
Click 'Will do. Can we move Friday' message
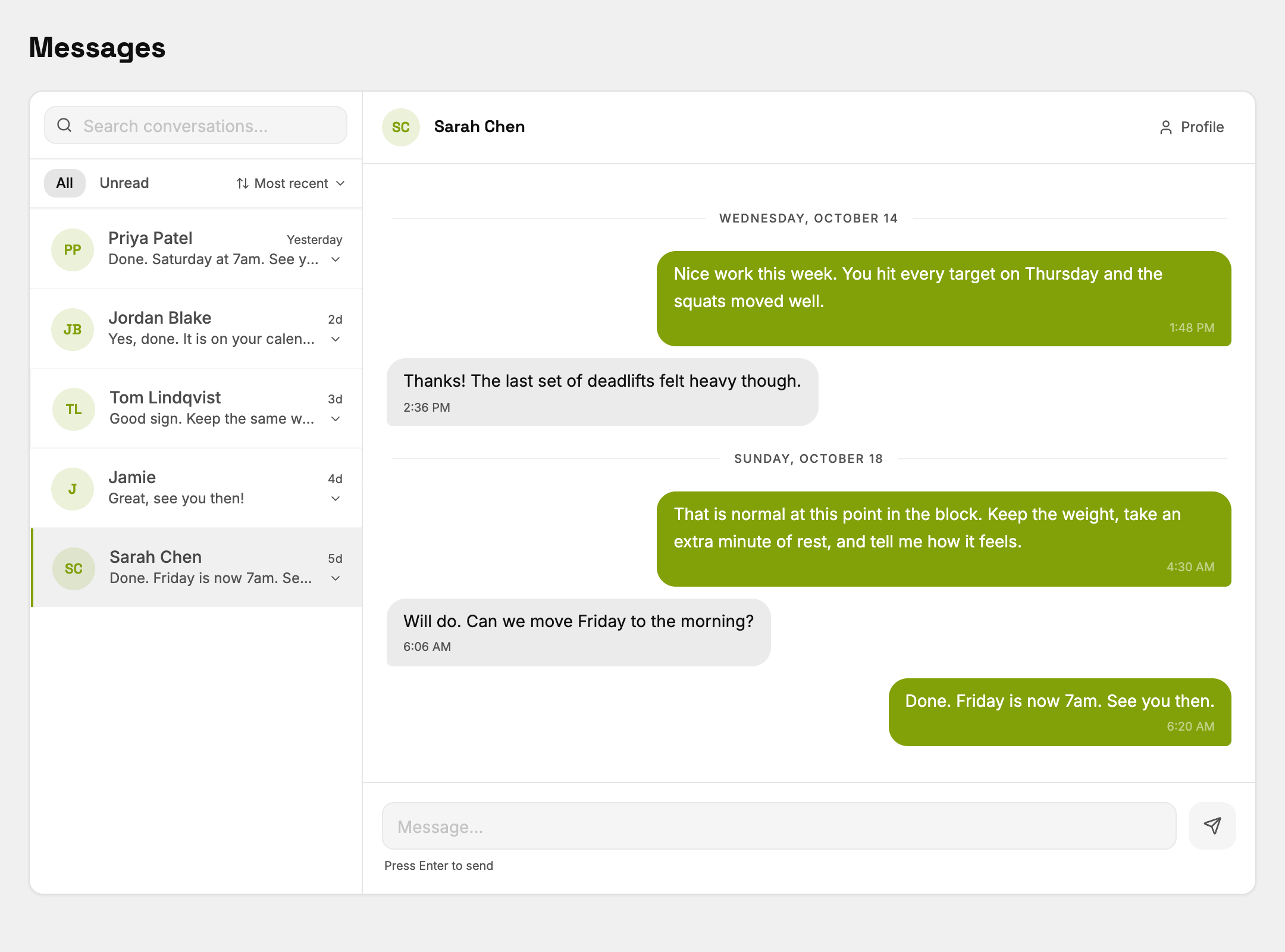click(579, 632)
